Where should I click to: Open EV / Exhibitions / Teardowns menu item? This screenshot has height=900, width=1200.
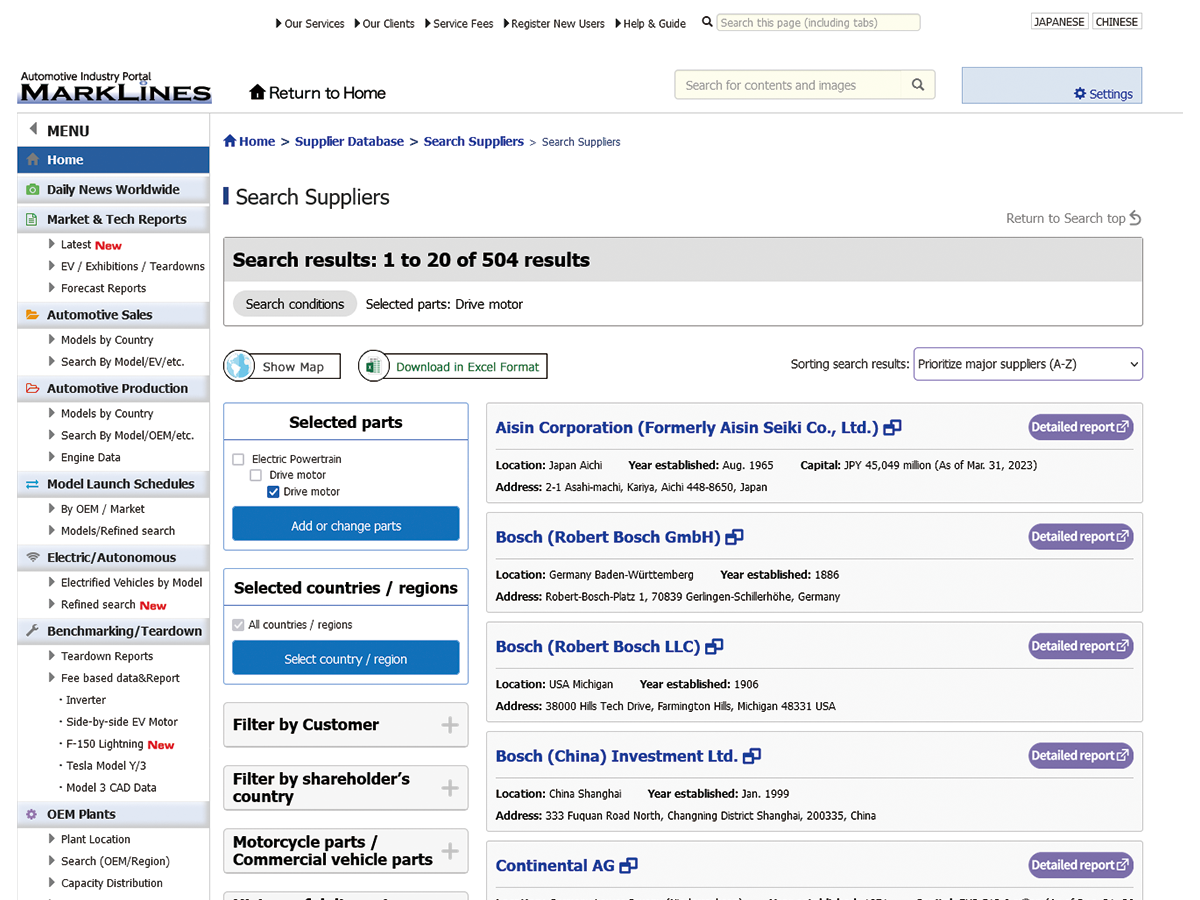132,267
